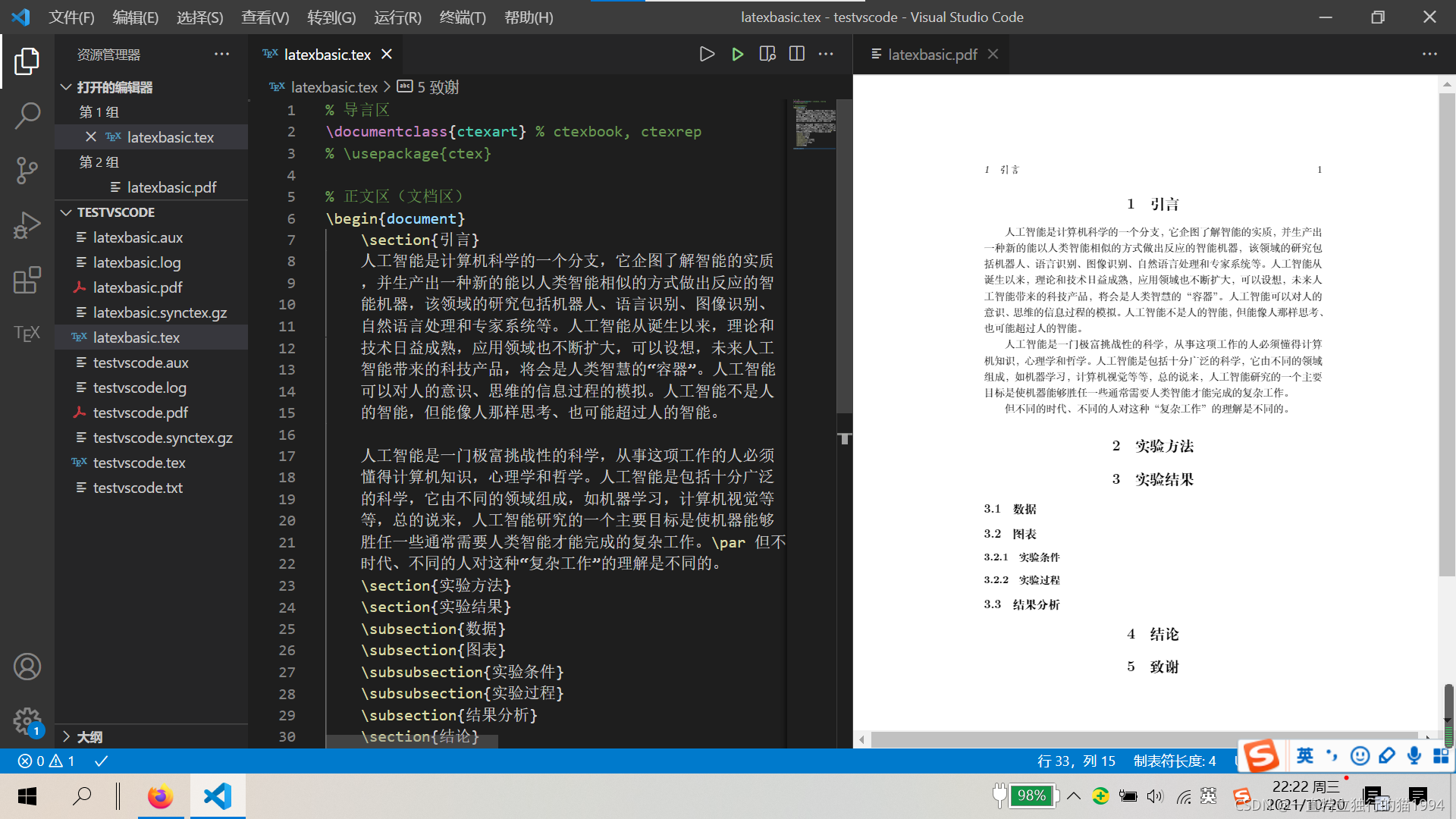1456x819 pixels.
Task: Open the Search view in activity bar
Action: [27, 116]
